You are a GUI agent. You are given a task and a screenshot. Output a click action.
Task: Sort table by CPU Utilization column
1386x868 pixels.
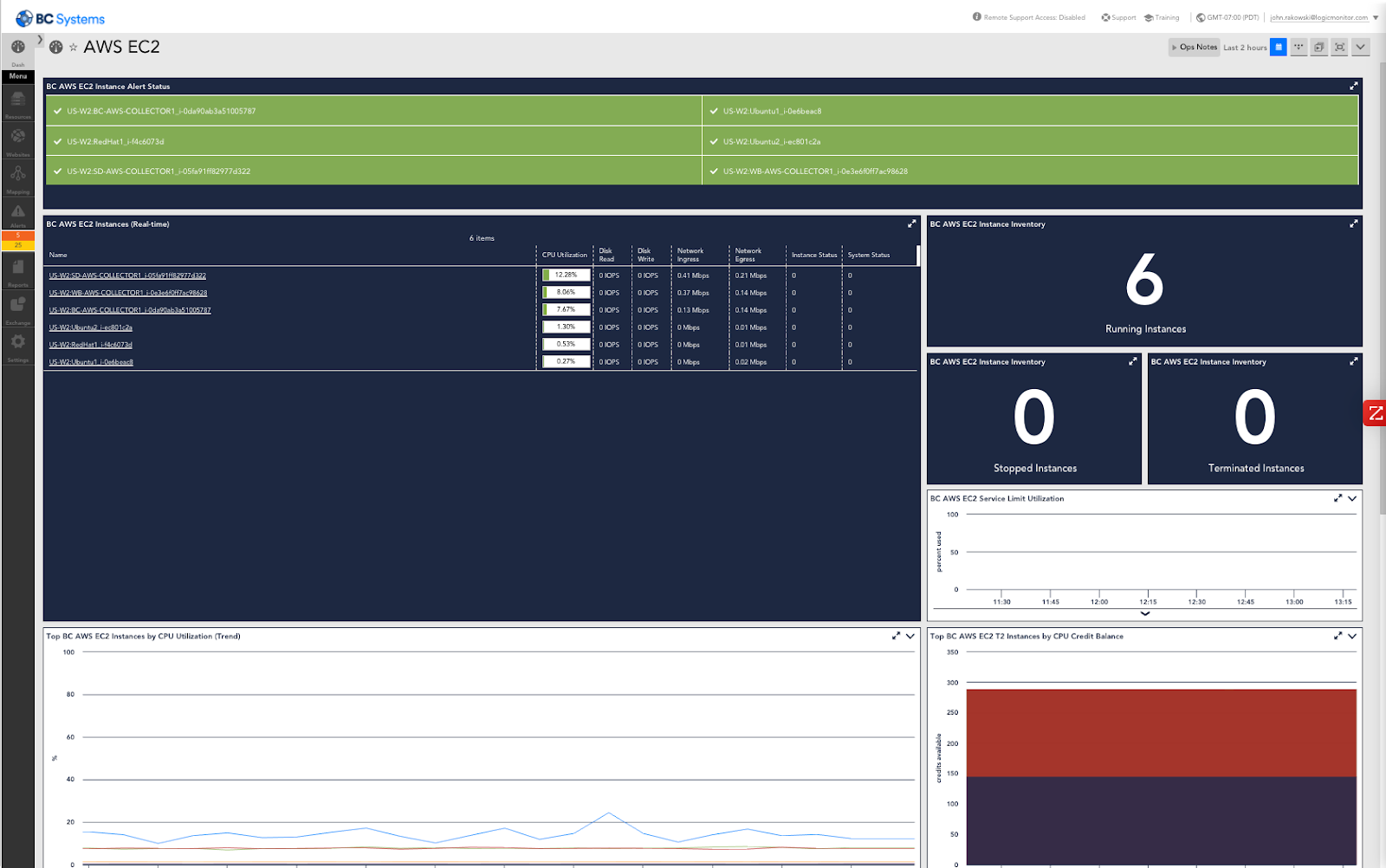point(565,255)
